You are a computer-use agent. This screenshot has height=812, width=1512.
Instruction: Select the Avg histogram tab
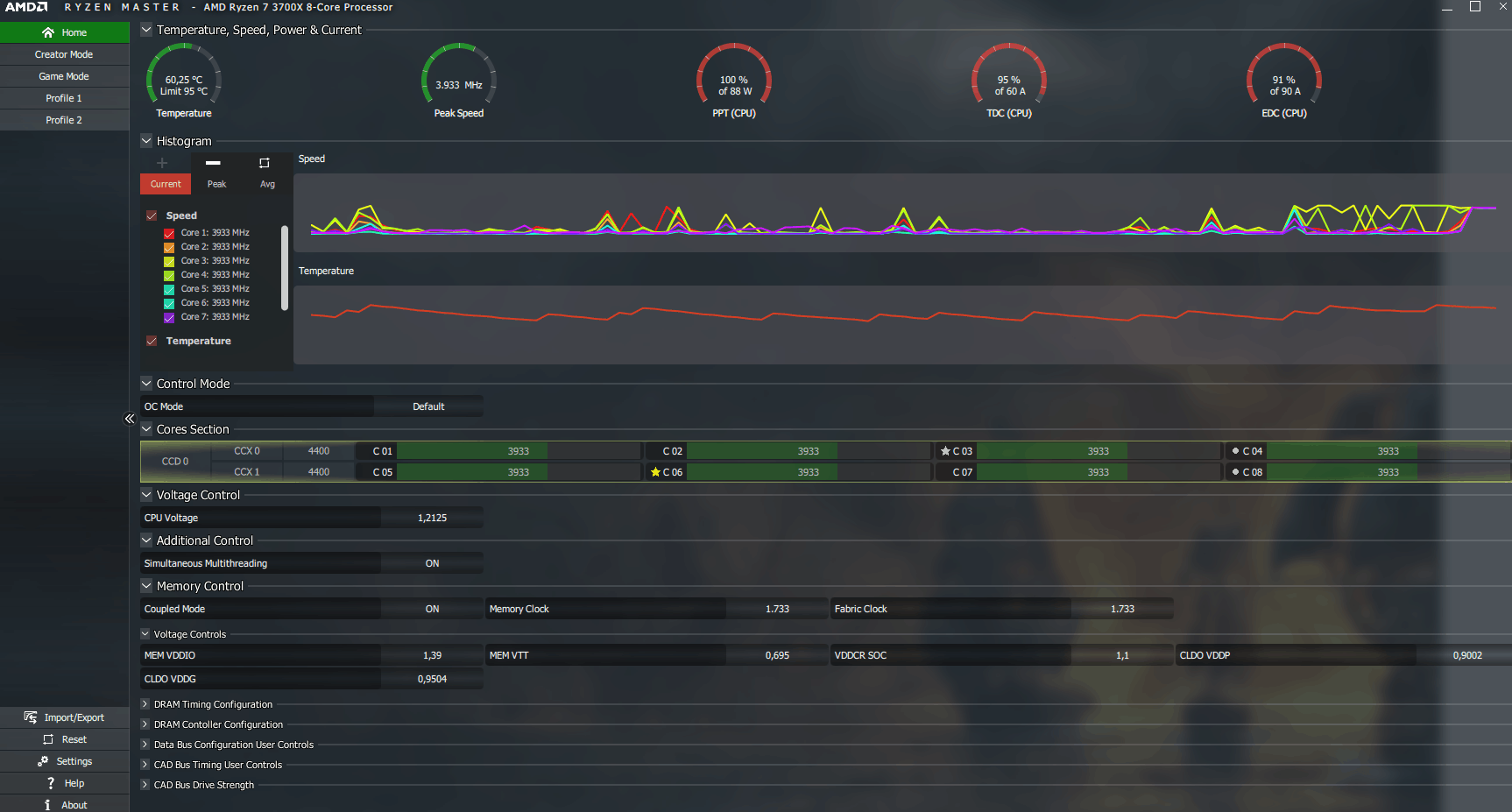267,184
